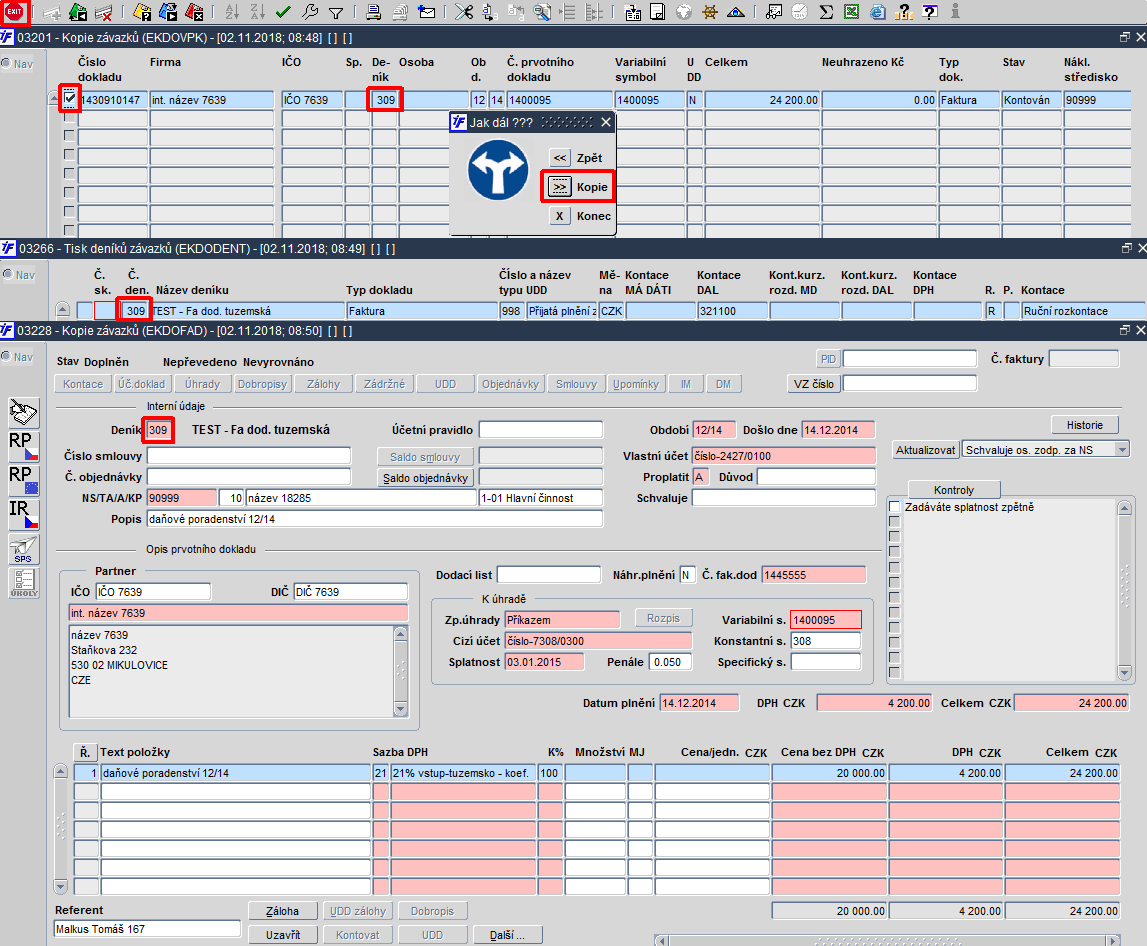Click the red EXIT icon
Image resolution: width=1147 pixels, height=946 pixels.
pos(14,12)
